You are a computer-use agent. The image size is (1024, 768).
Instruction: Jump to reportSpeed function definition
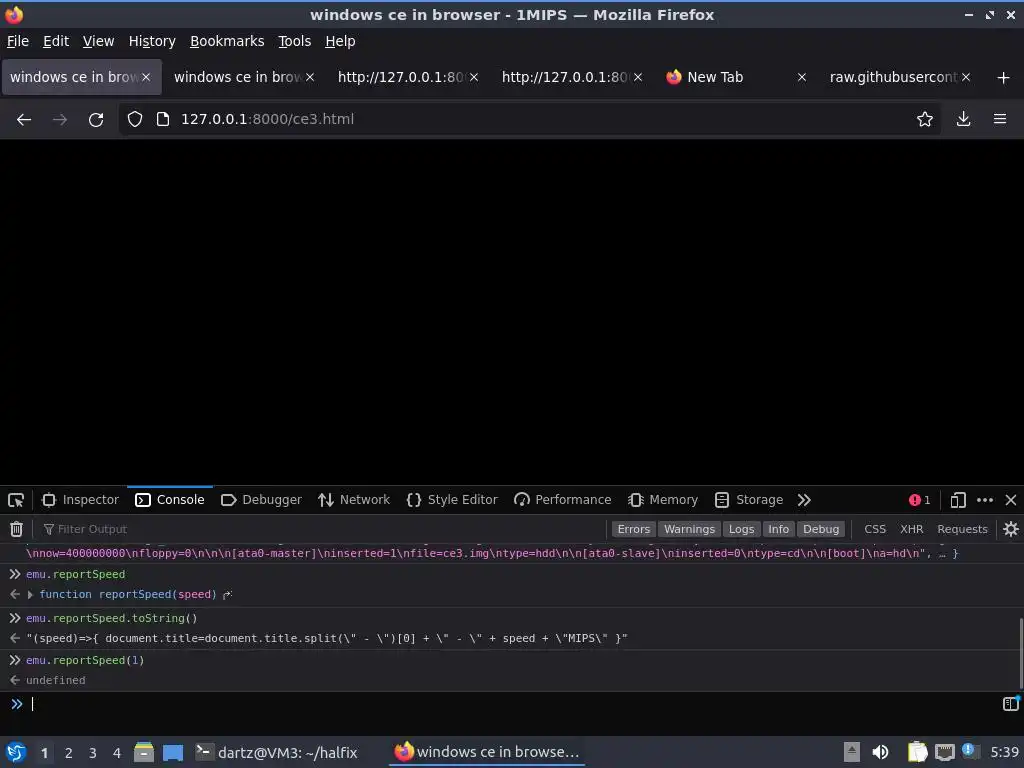point(227,595)
